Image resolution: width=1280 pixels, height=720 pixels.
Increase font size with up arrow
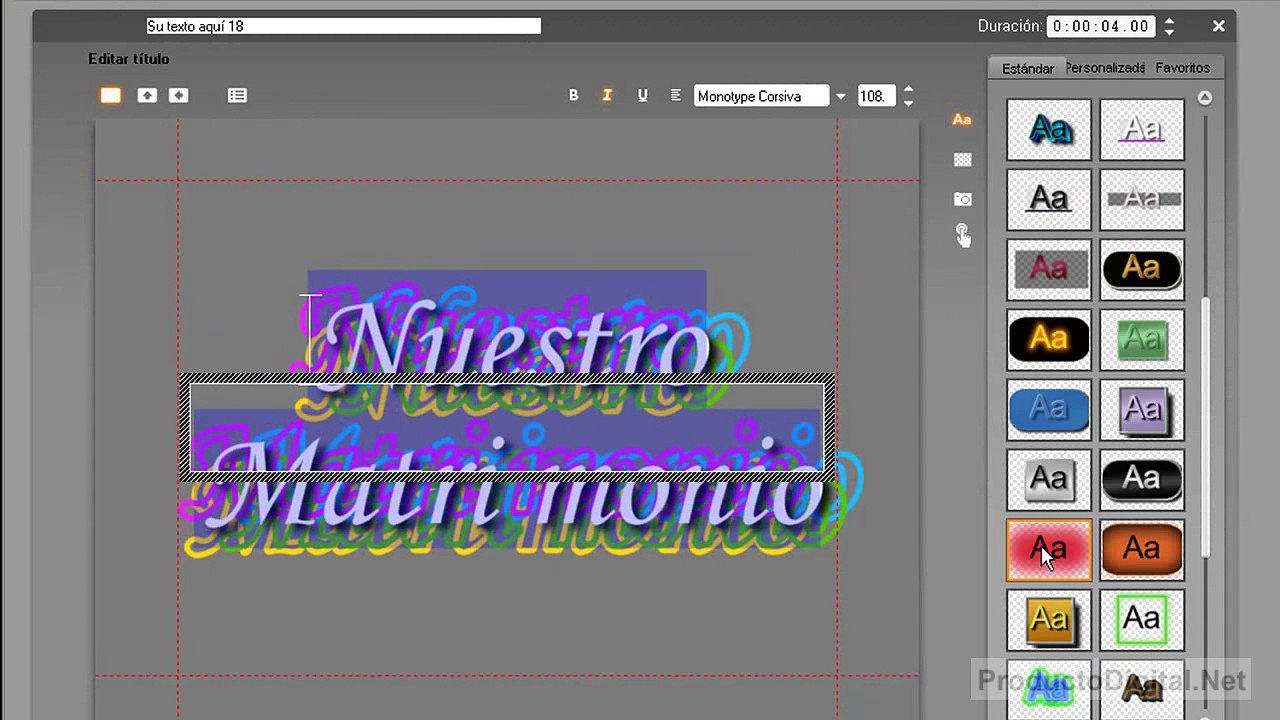(x=908, y=89)
